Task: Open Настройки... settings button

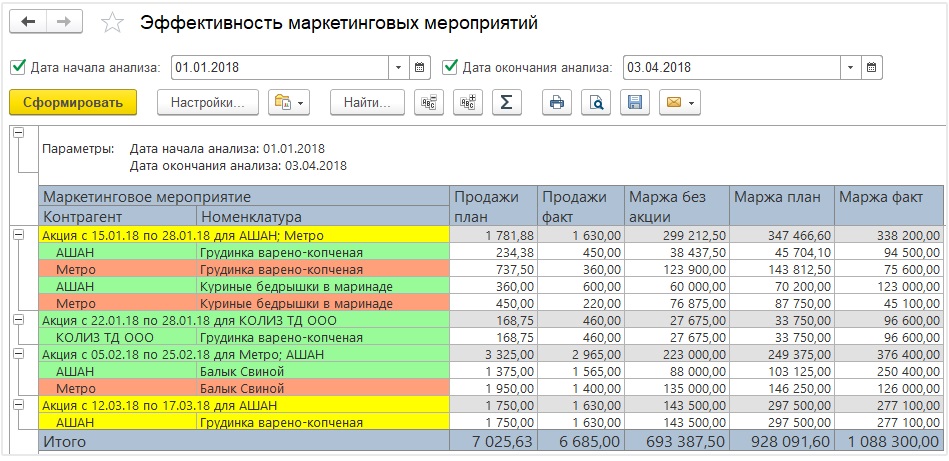Action: click(x=208, y=102)
